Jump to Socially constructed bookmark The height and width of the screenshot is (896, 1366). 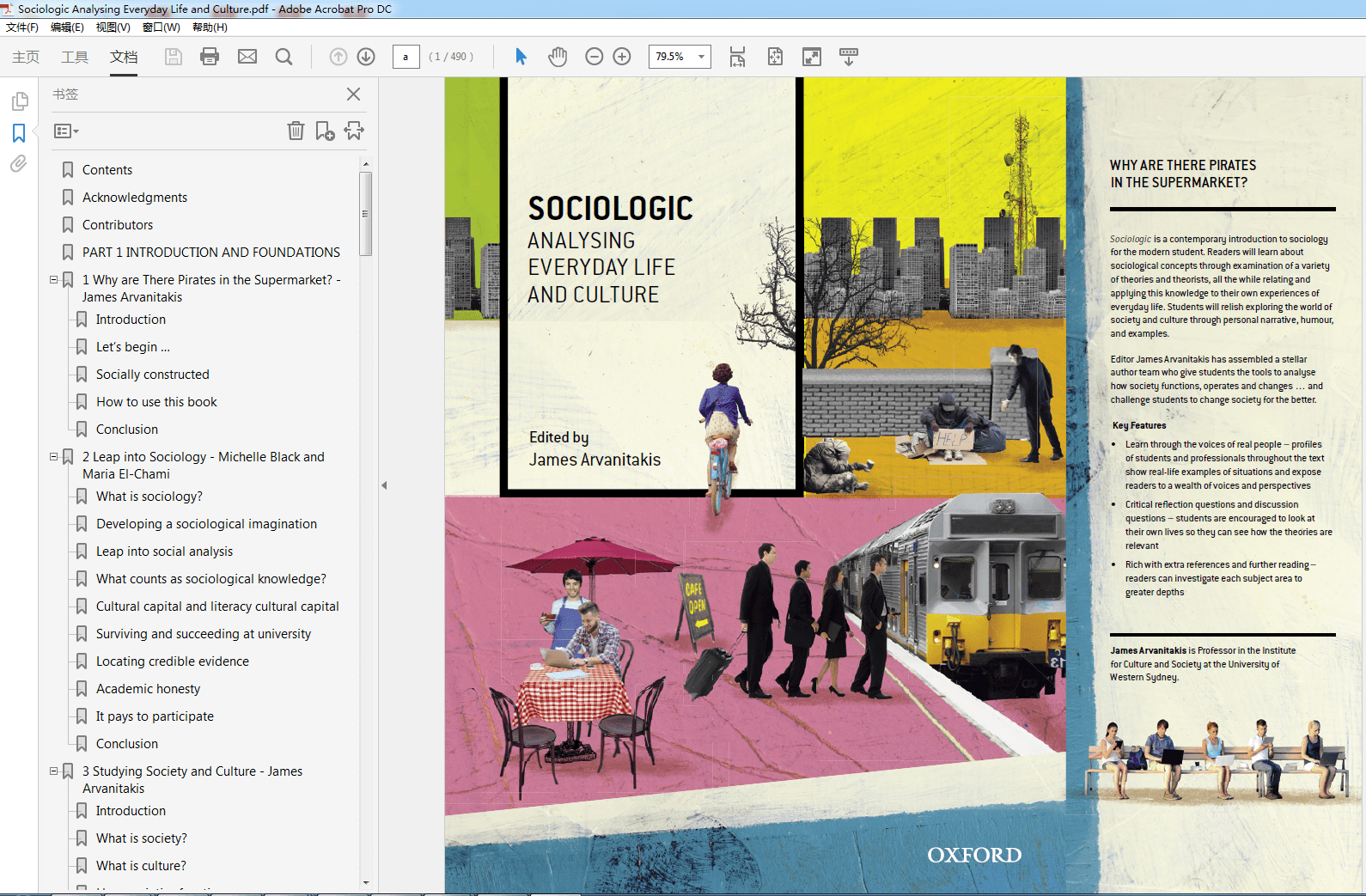pos(153,375)
